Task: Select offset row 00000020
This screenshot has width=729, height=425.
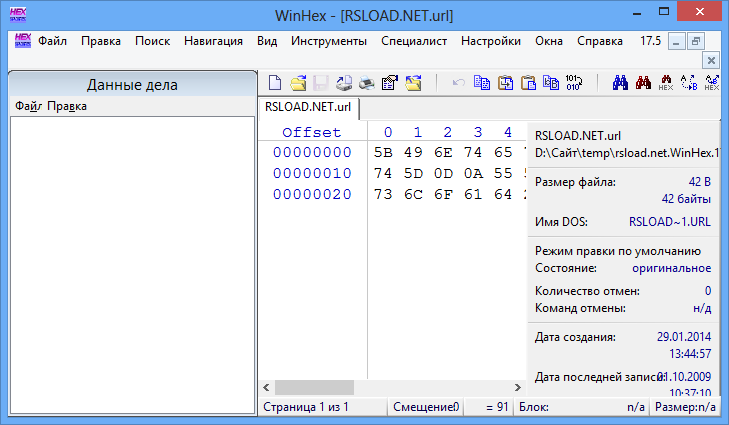Action: coord(312,194)
